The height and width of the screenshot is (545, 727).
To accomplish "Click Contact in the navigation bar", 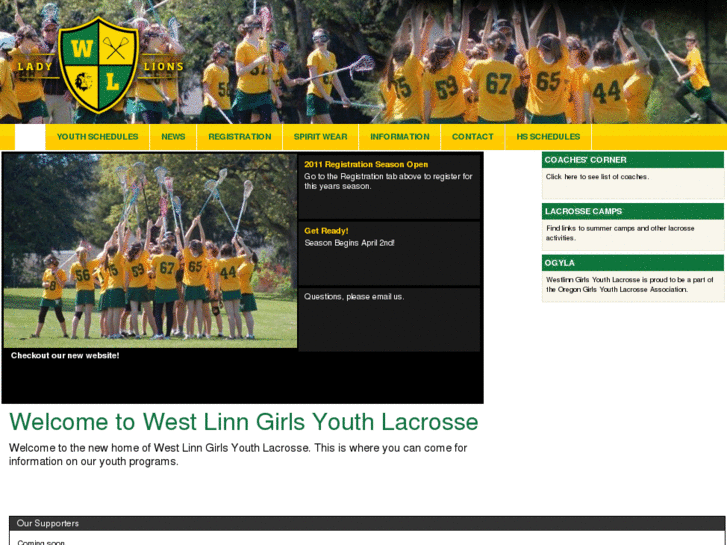I will pos(472,137).
